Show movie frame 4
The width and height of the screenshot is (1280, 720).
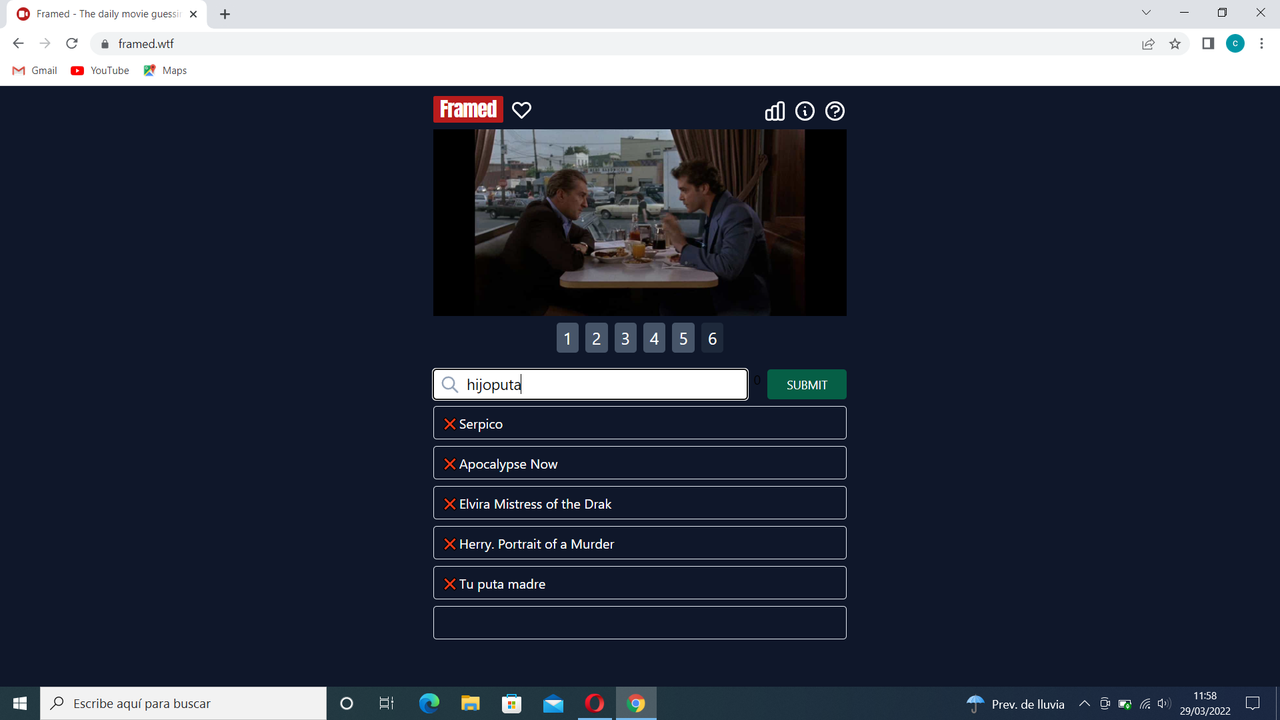coord(654,338)
